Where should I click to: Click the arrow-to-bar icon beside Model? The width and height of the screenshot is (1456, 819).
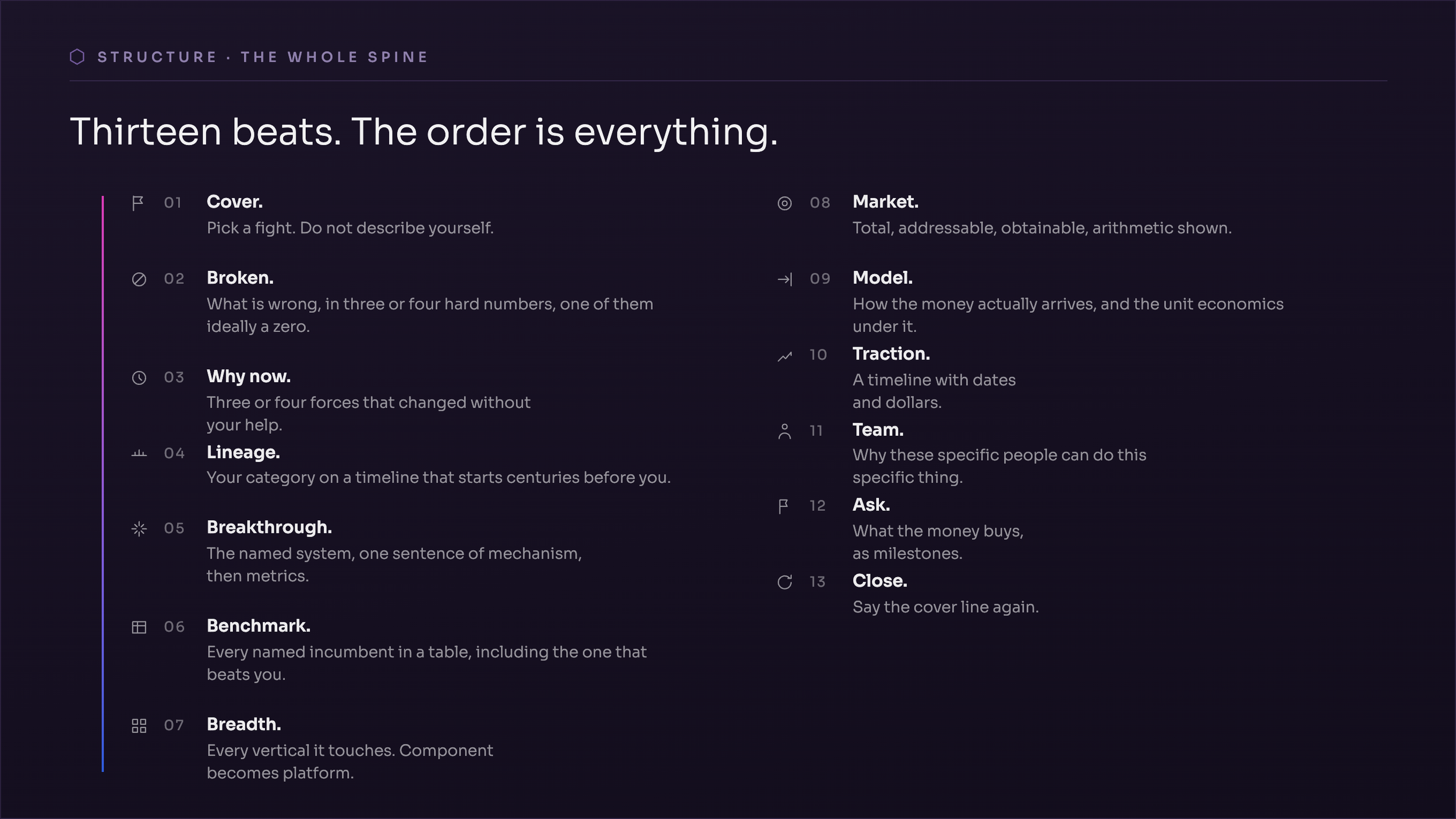784,280
